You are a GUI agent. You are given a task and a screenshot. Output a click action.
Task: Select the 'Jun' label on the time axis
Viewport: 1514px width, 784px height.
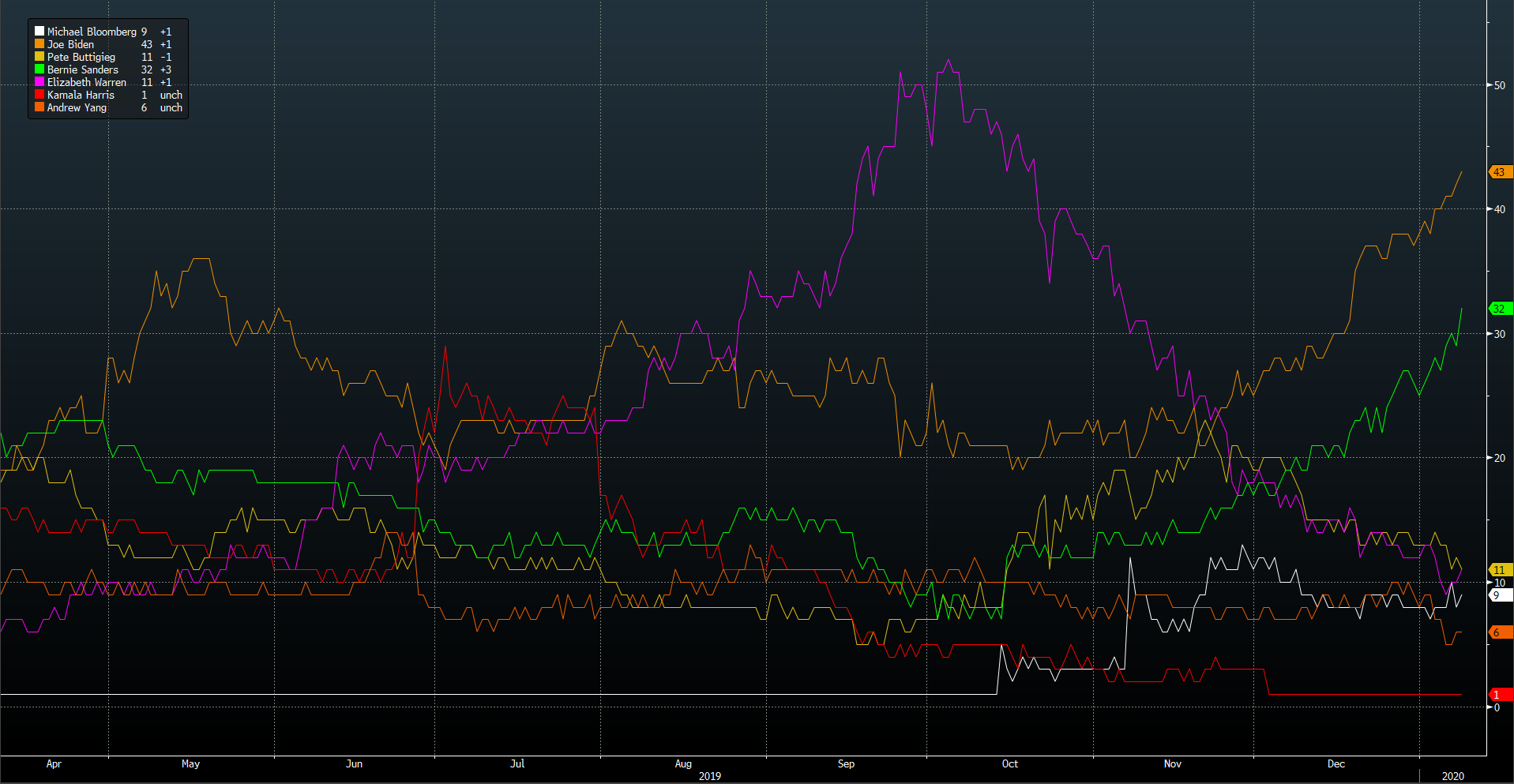(355, 763)
